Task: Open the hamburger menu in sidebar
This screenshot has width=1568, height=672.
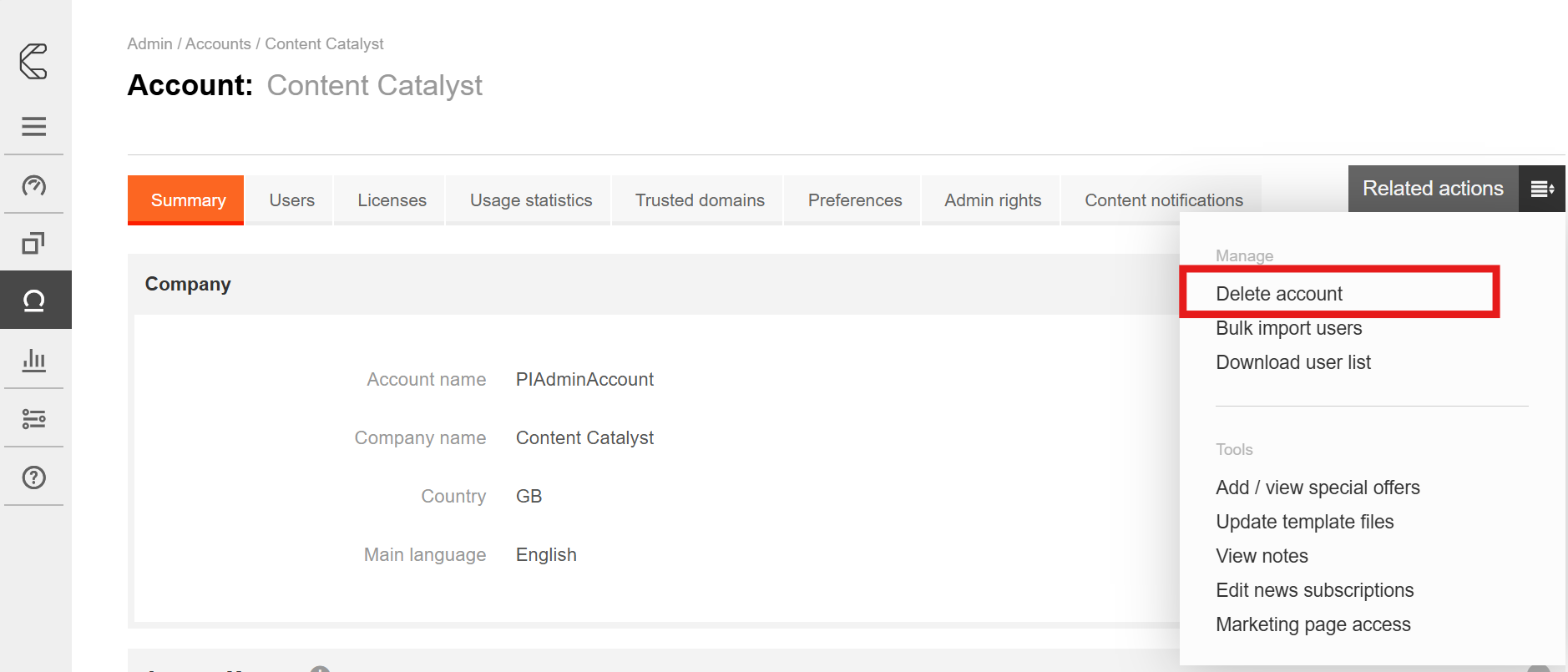Action: pos(33,126)
